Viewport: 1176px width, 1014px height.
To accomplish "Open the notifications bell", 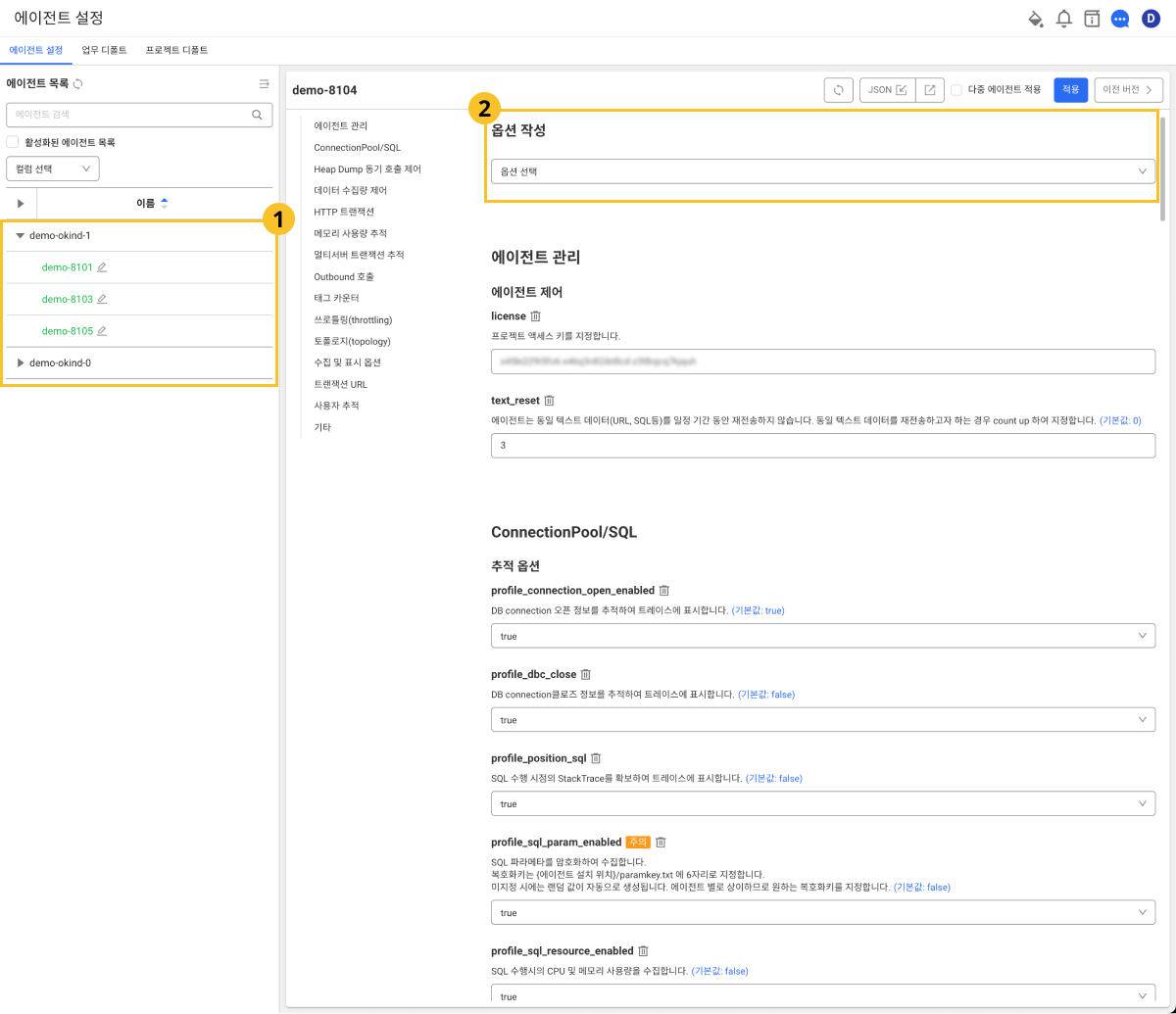I will [x=1063, y=19].
